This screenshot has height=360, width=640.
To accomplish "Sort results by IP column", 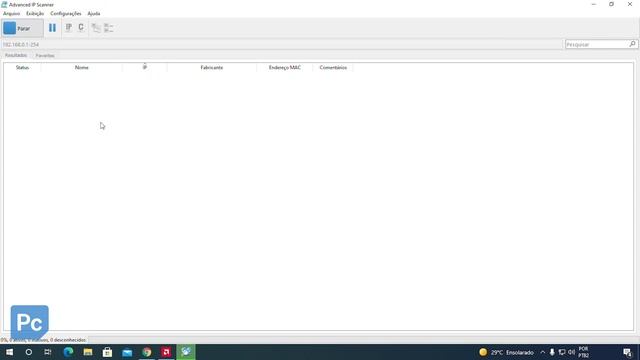I will point(144,67).
